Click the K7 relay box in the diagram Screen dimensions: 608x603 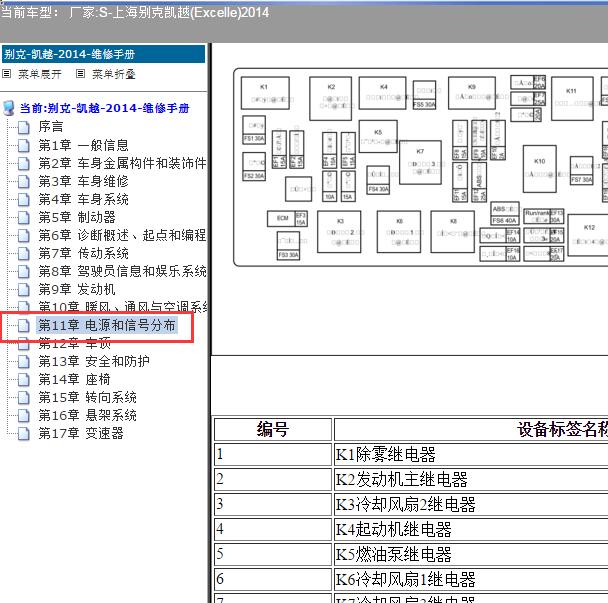(x=420, y=162)
